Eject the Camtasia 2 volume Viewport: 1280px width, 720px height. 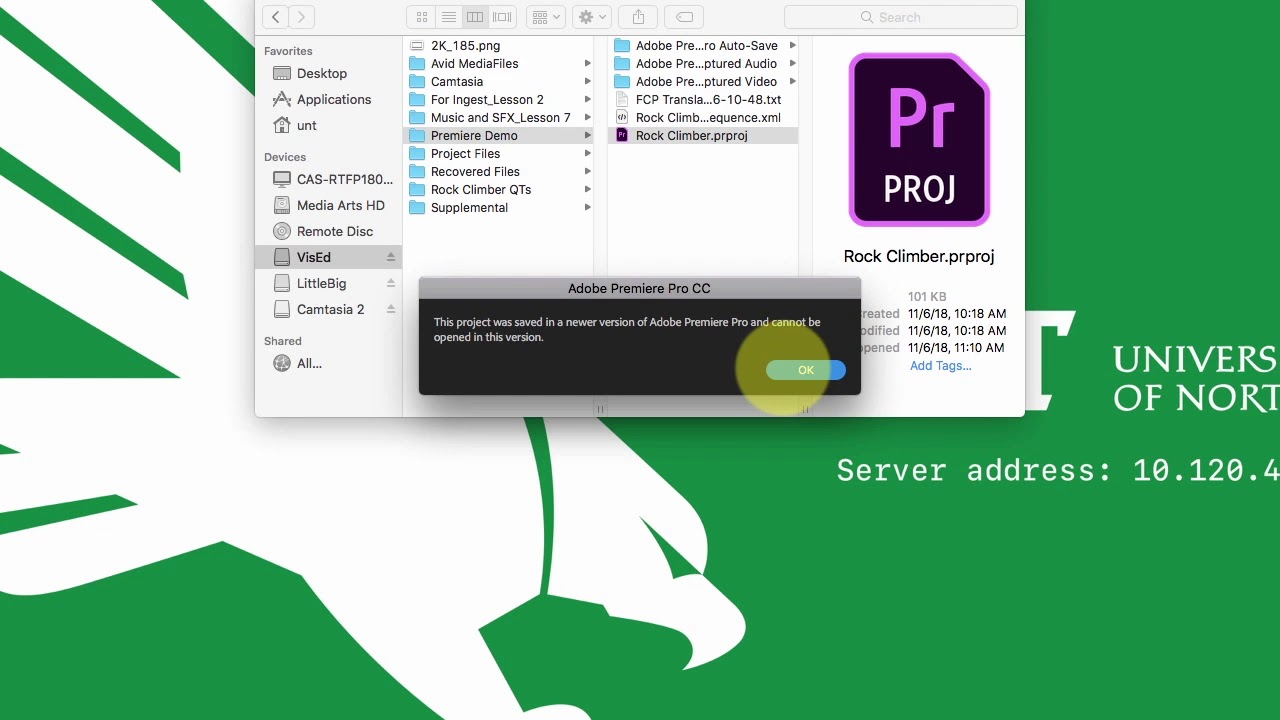(391, 309)
